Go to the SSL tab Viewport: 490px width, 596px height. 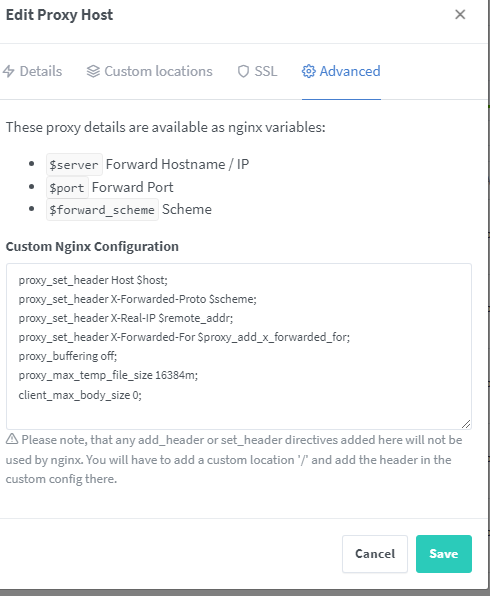tap(257, 71)
